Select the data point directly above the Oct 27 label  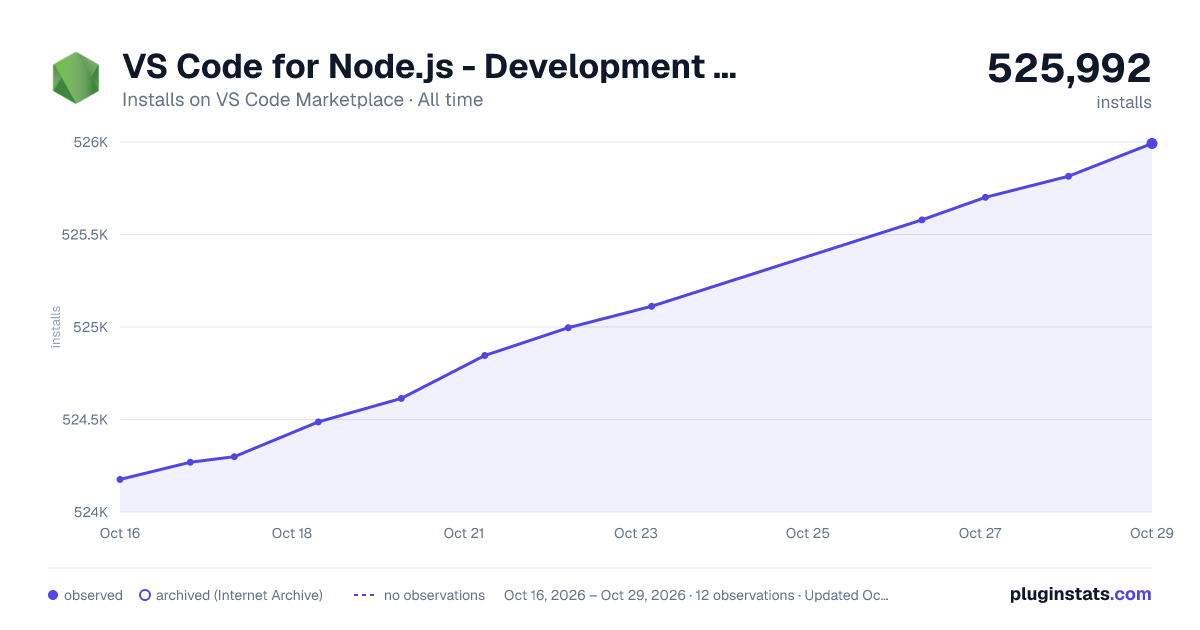pyautogui.click(x=986, y=197)
